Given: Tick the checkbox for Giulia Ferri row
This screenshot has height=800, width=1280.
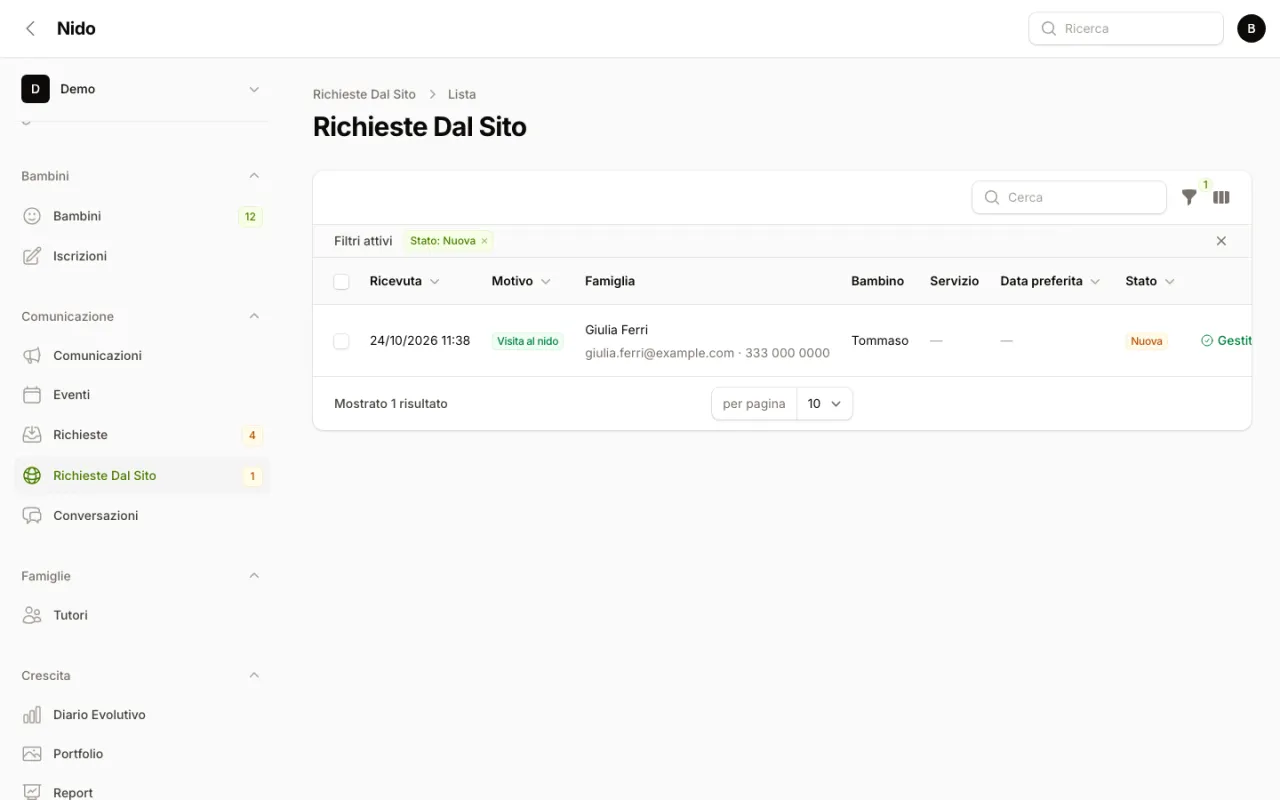Looking at the screenshot, I should coord(342,341).
